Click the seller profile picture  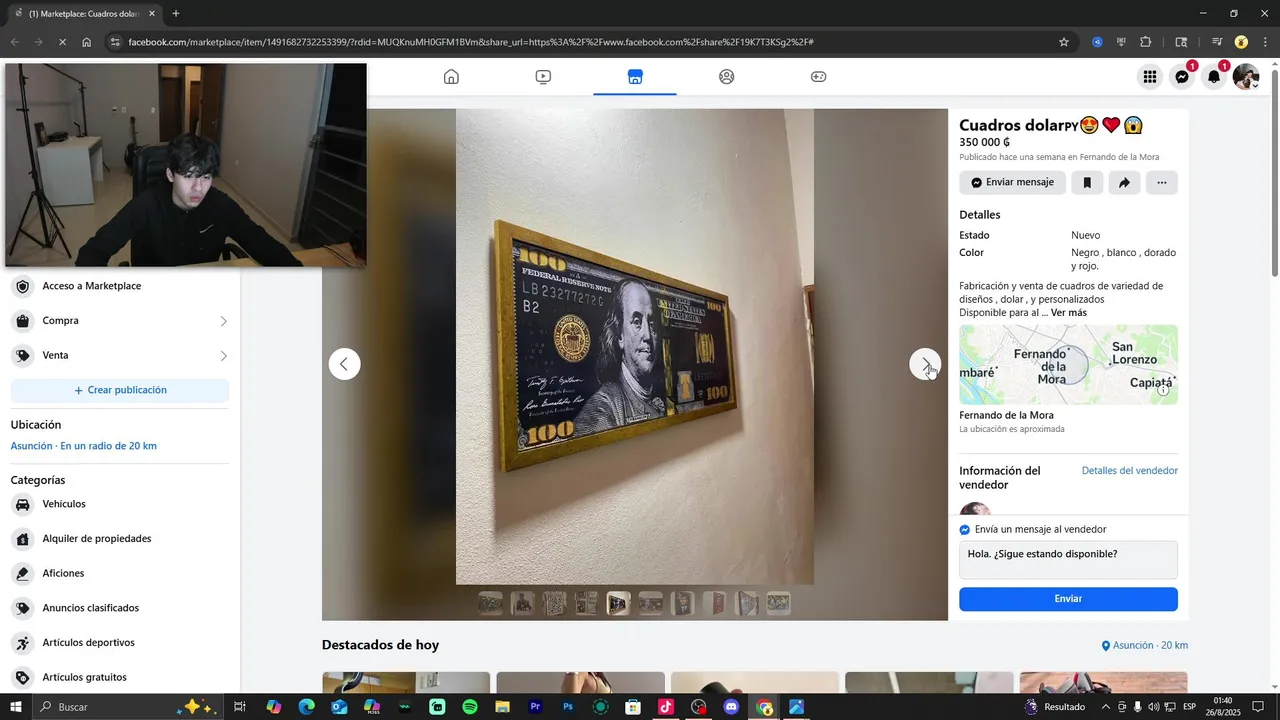[975, 508]
